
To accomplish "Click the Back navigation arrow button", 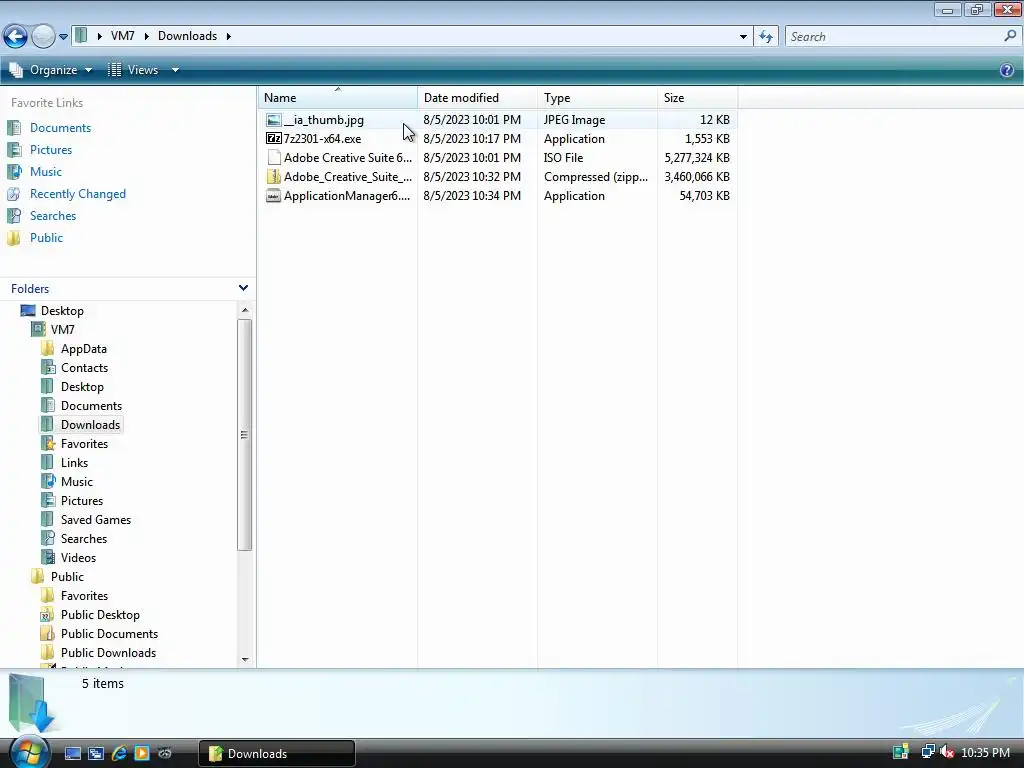I will (x=15, y=36).
